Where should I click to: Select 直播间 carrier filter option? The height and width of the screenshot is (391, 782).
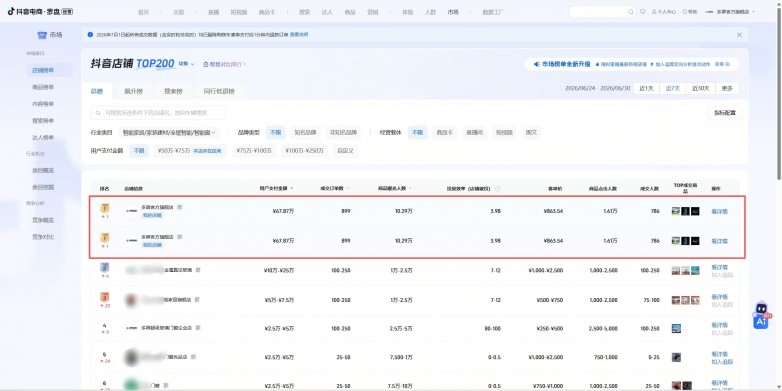click(x=474, y=133)
